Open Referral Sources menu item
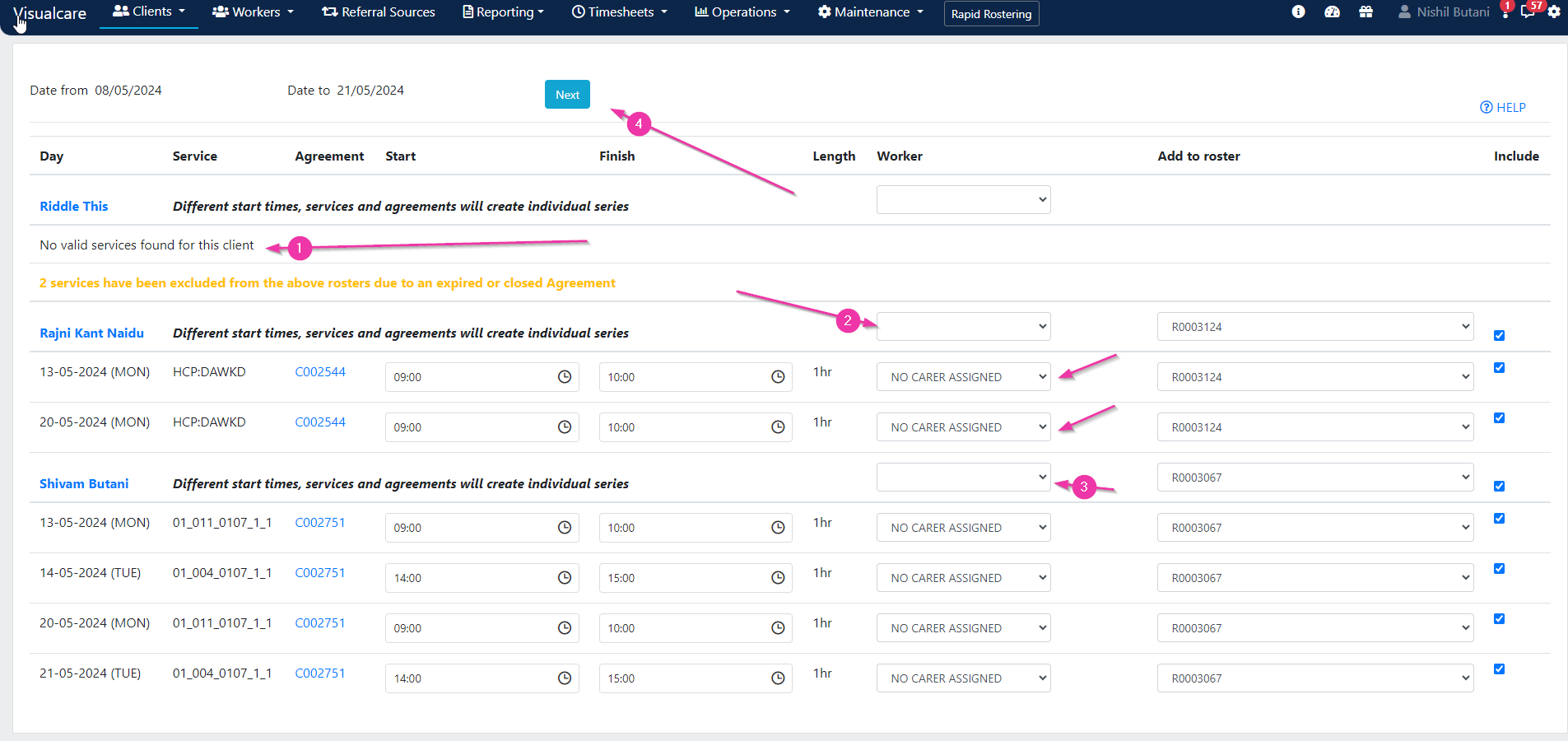The image size is (1568, 741). [x=379, y=12]
